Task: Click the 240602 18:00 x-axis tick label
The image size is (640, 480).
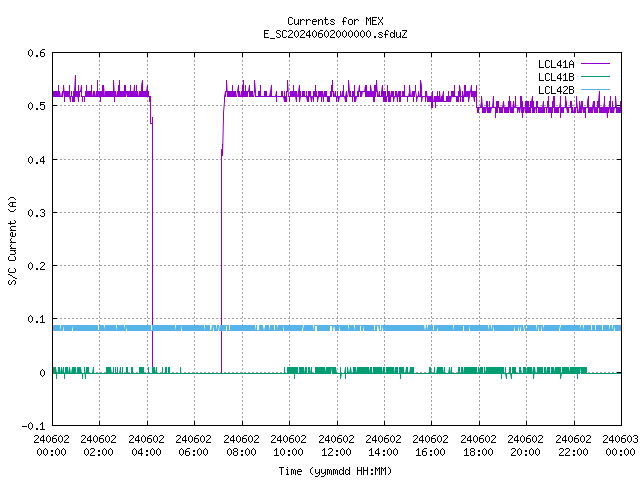Action: (x=478, y=445)
